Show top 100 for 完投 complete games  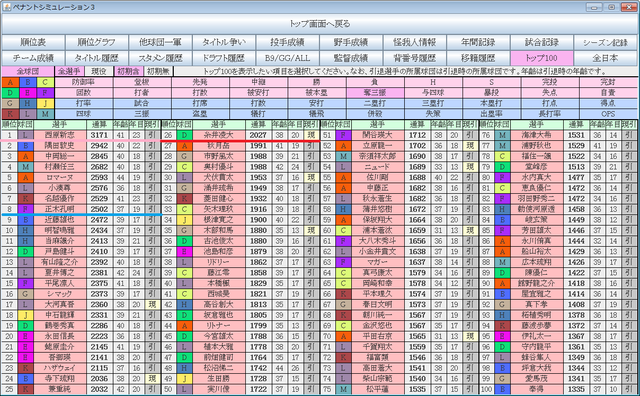(x=550, y=82)
